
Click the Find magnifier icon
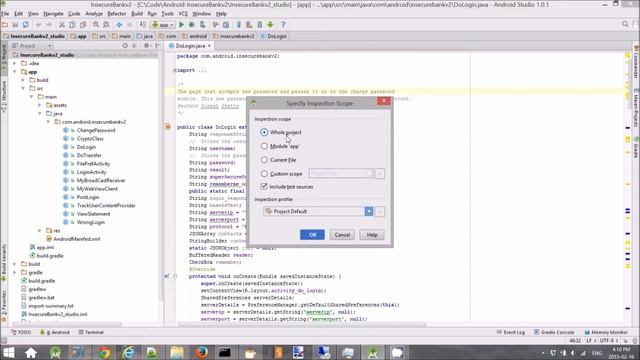(96, 25)
